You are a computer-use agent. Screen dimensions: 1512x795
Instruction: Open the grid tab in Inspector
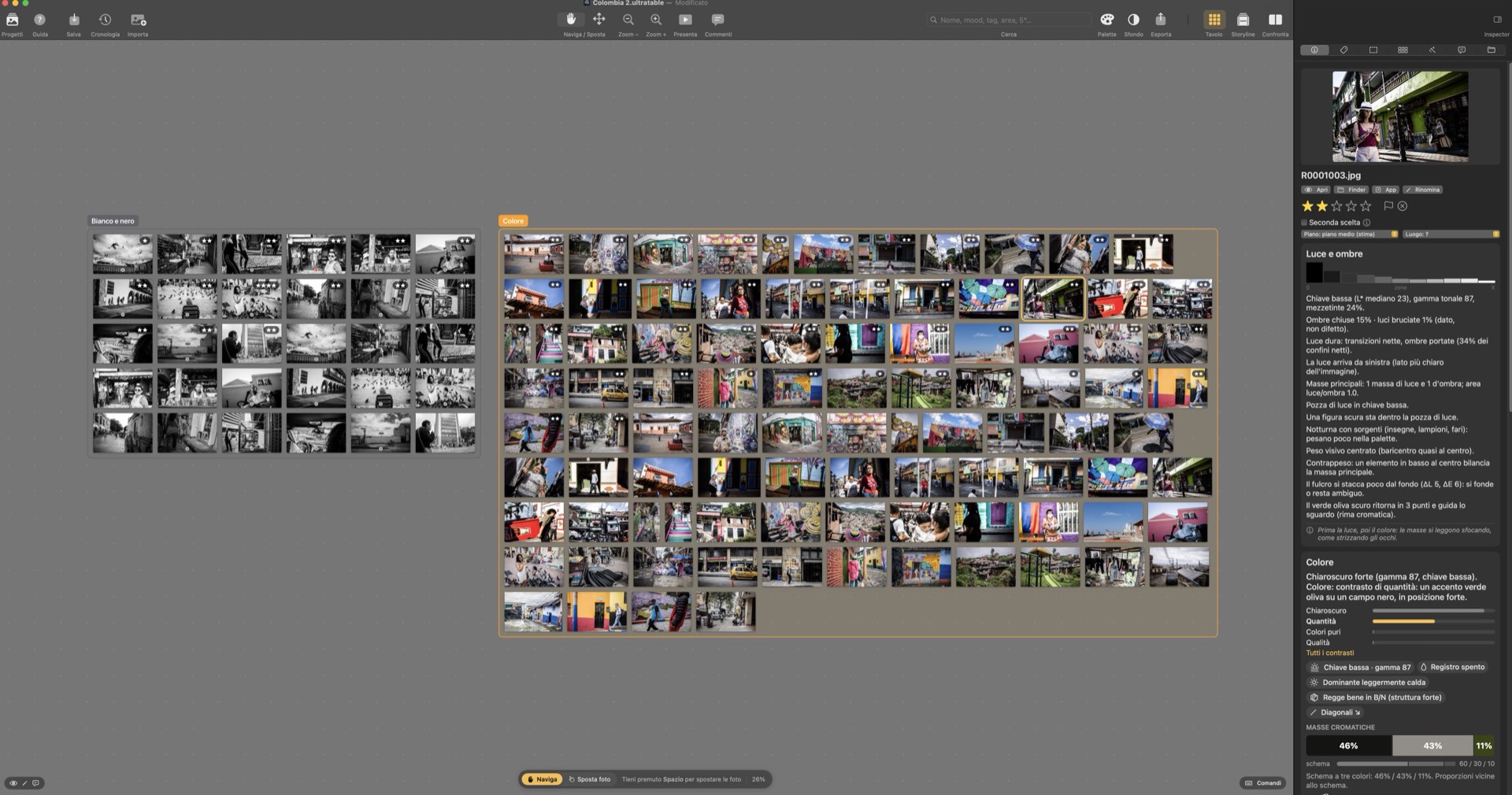coord(1403,50)
